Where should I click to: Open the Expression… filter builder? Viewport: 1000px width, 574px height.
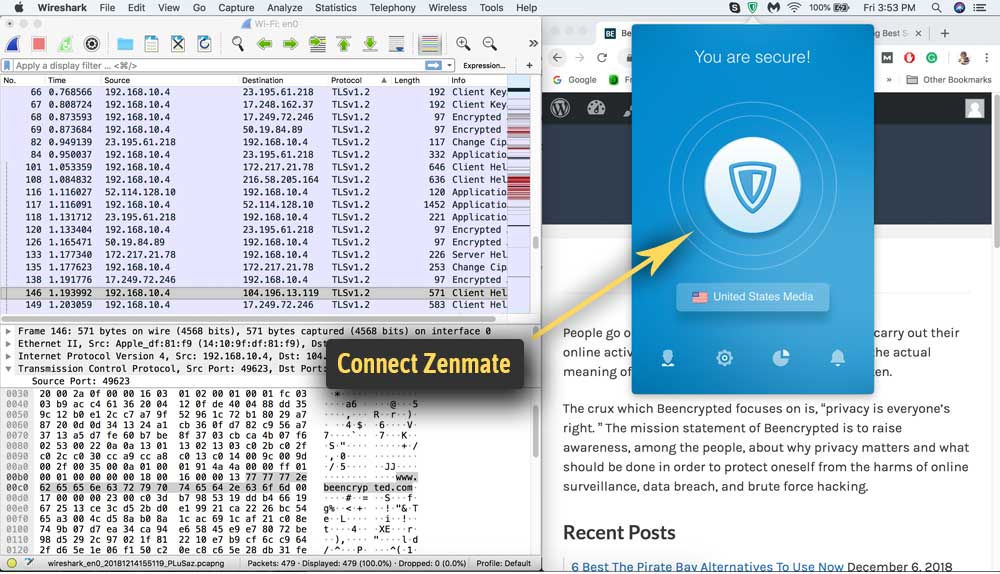[x=484, y=65]
